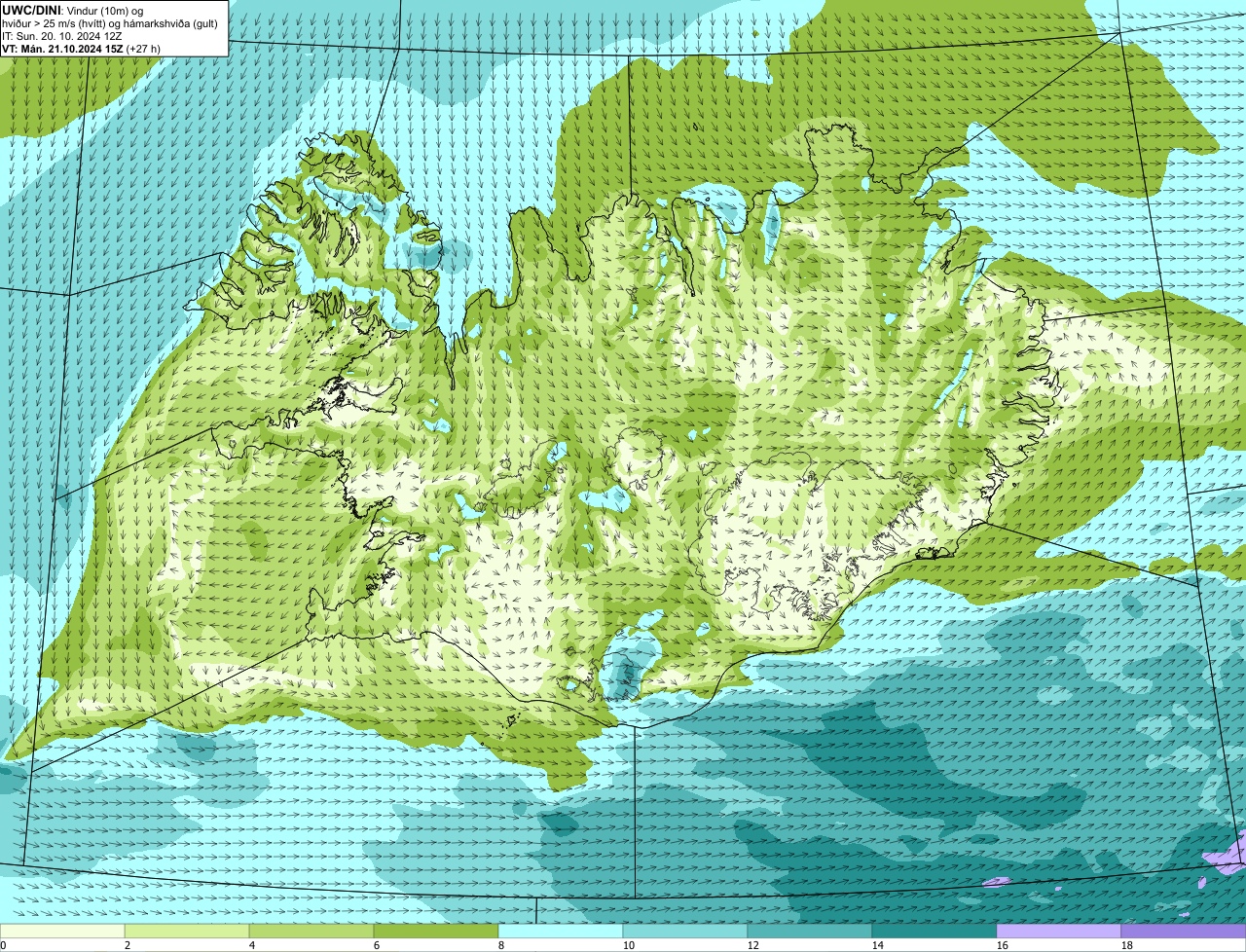Screen dimensions: 1246x952
Task: Click the title line 'UWC/DINI: Vindur (10m) og'
Action: click(73, 10)
